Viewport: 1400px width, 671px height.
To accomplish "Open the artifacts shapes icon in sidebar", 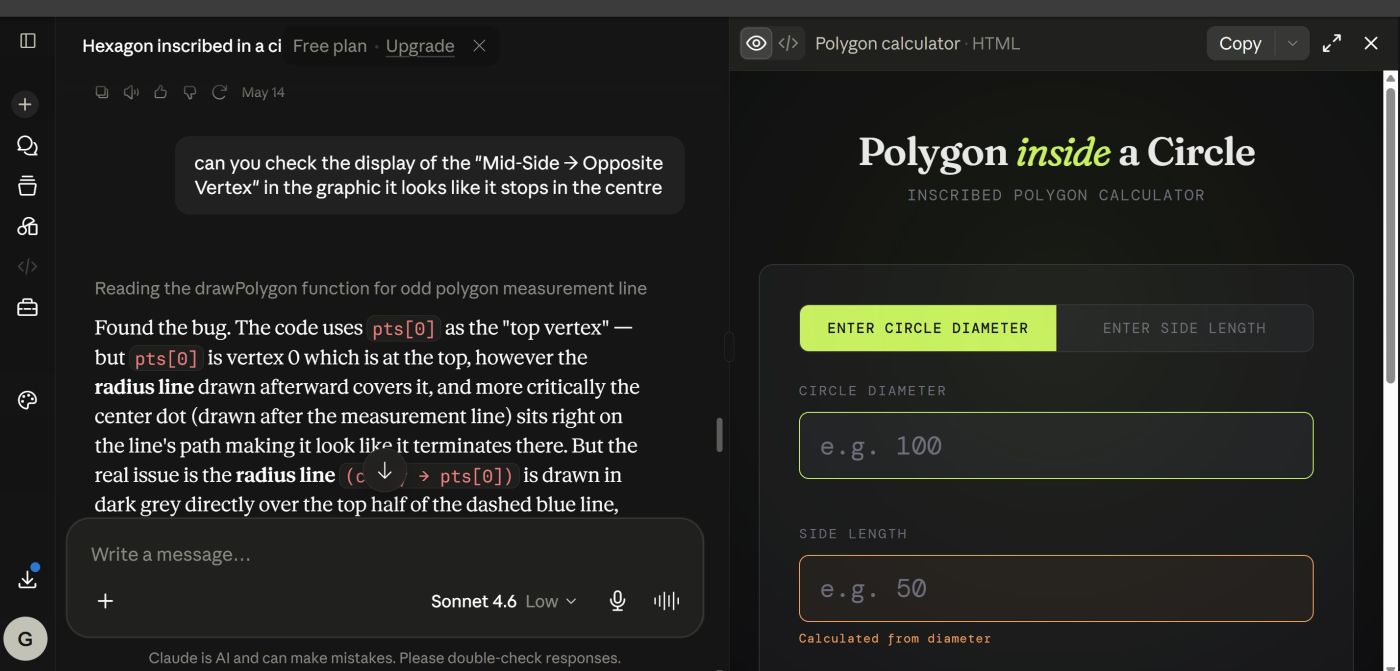I will 27,226.
